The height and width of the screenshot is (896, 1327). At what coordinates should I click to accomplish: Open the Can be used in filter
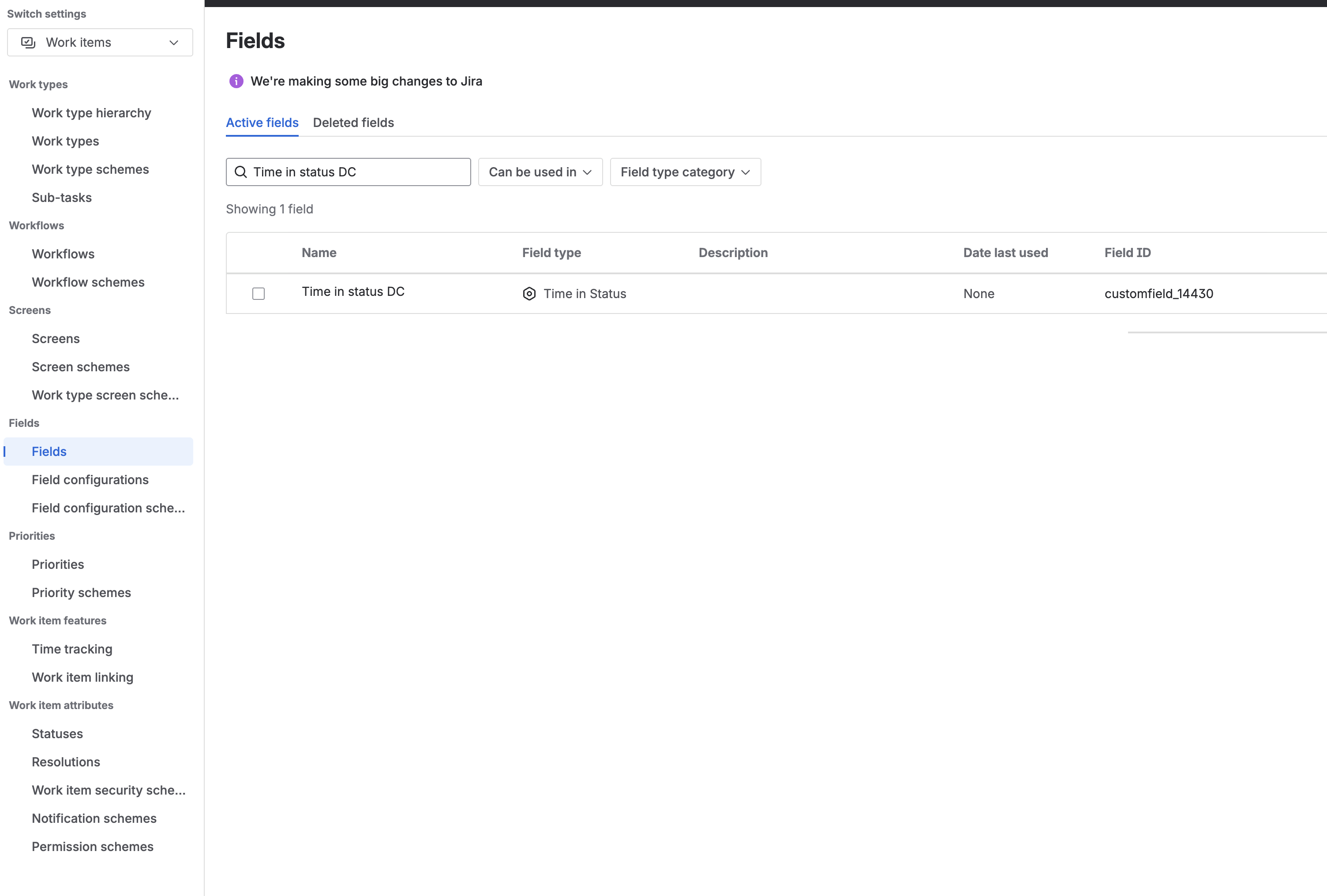540,172
